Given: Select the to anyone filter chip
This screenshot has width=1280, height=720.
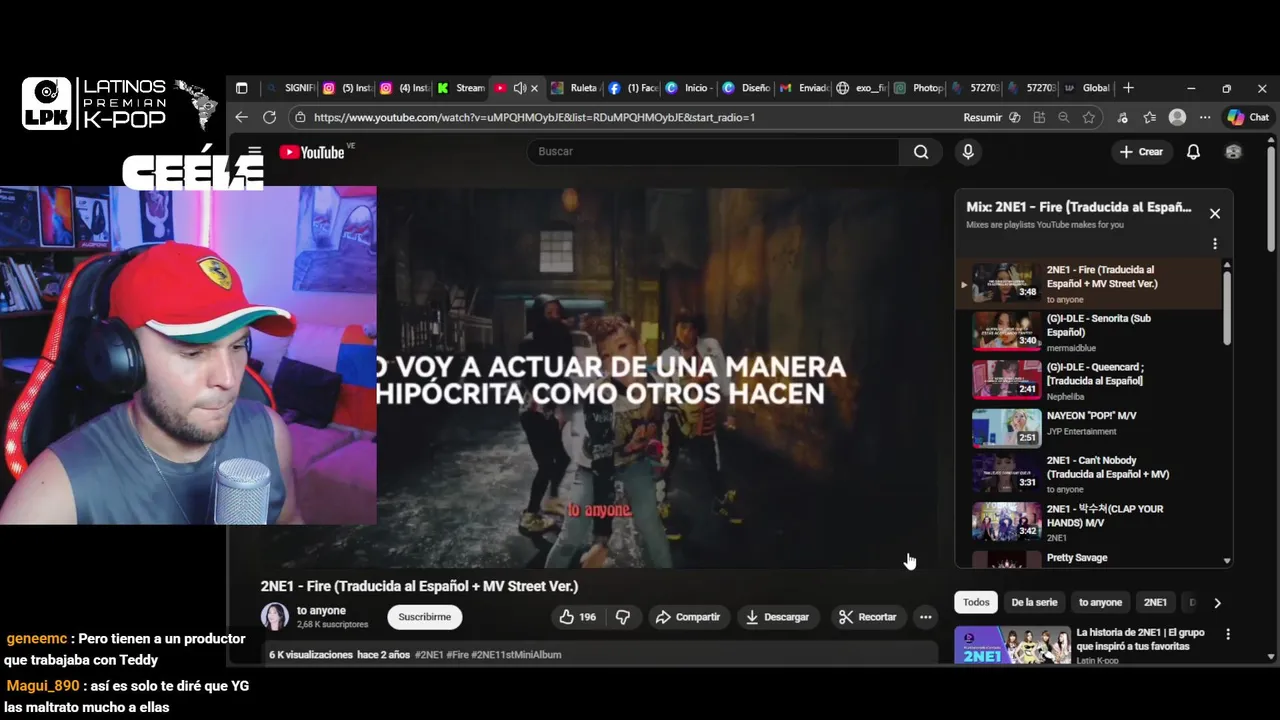Looking at the screenshot, I should click(1100, 602).
